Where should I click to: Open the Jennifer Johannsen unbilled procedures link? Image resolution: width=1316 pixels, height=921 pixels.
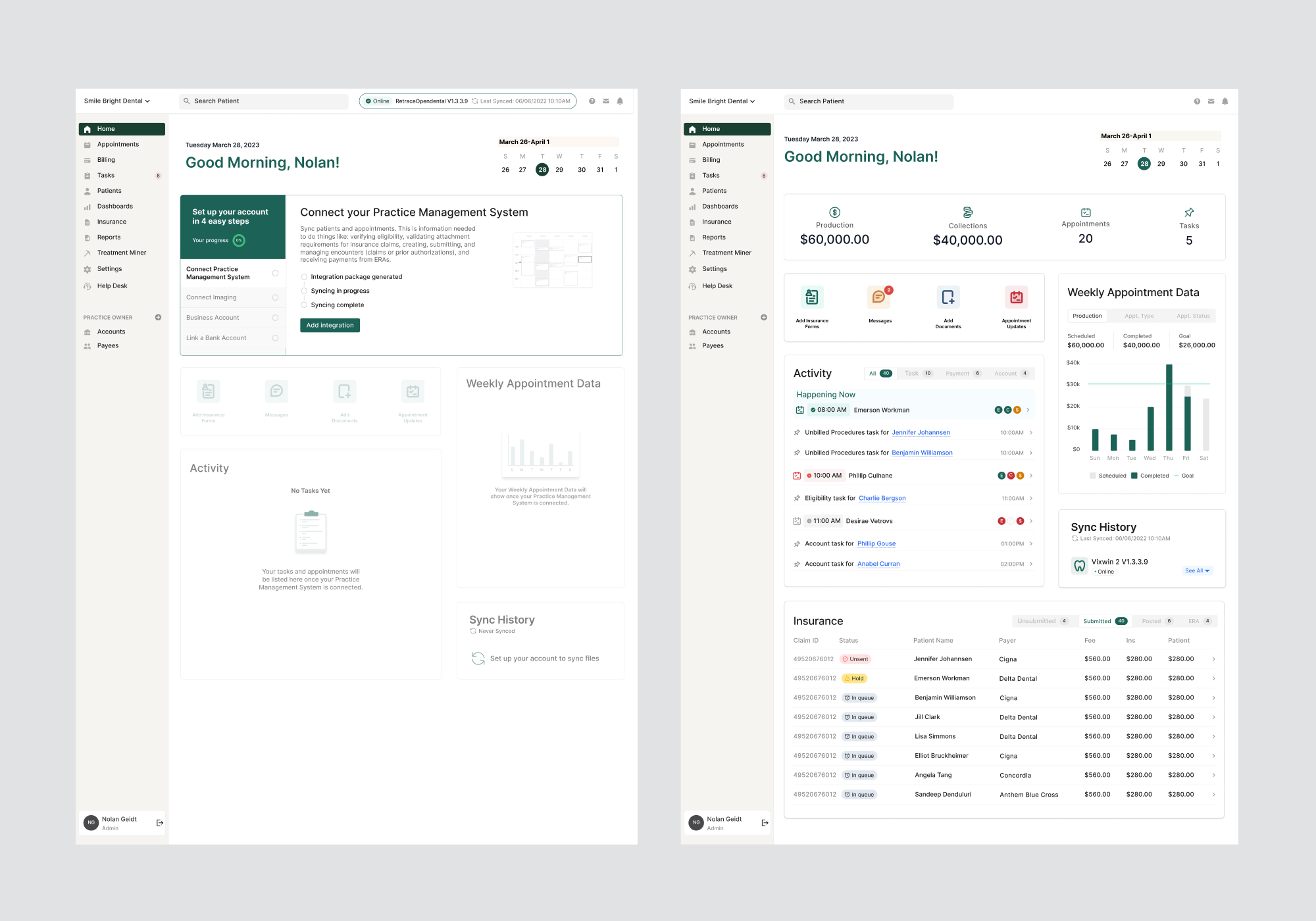921,433
